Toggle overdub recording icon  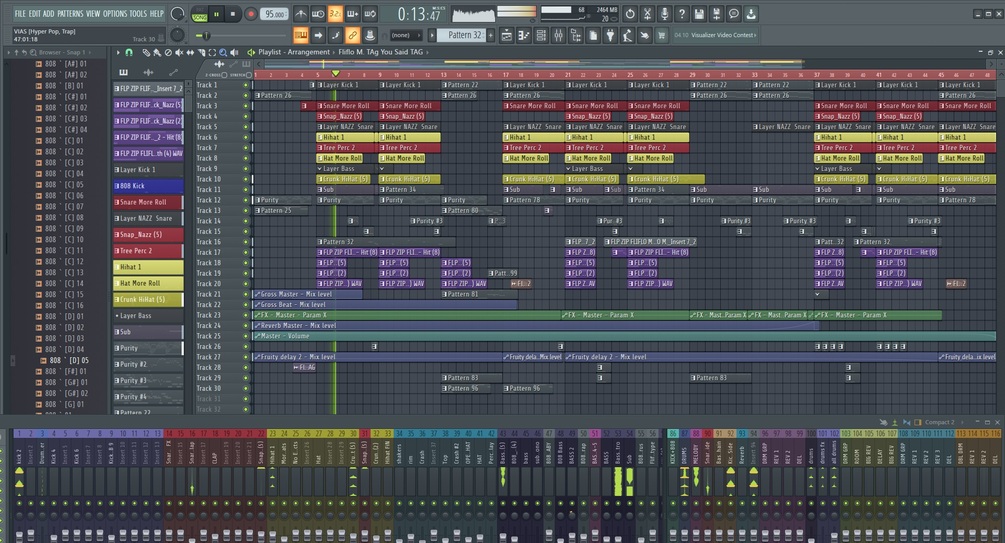pos(353,13)
